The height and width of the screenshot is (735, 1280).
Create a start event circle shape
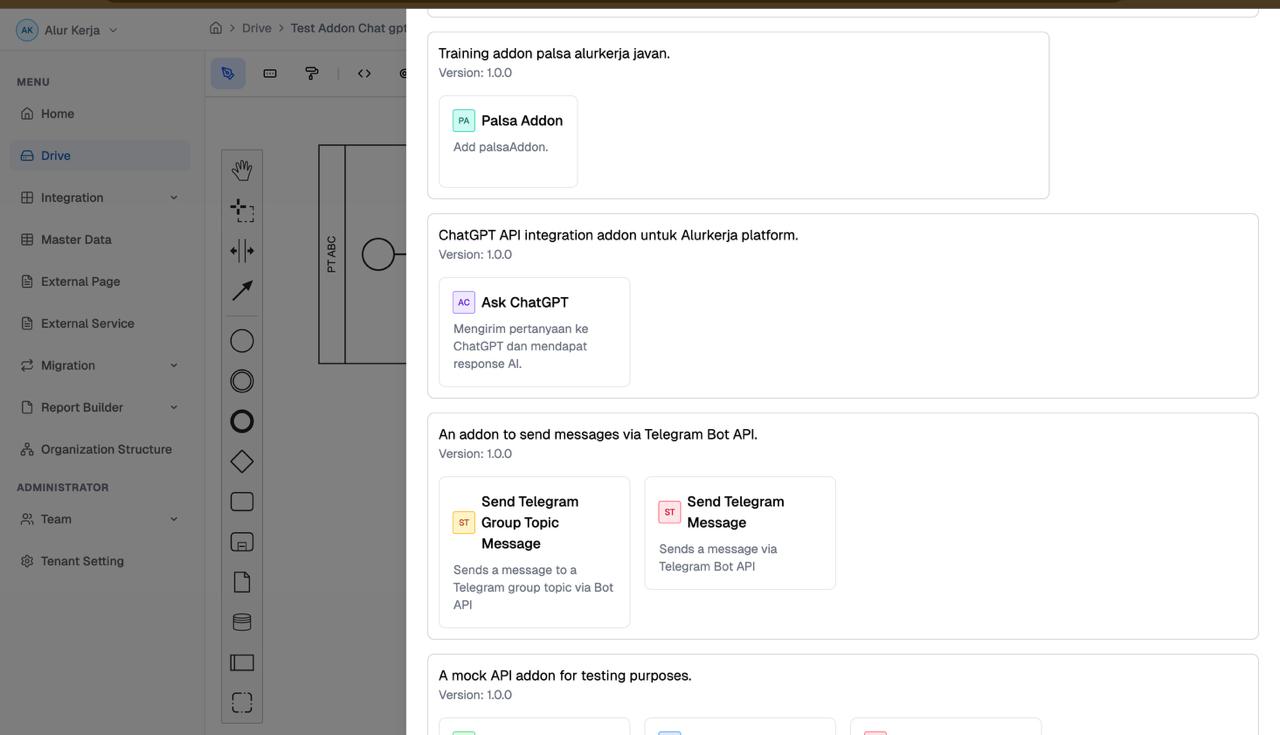[x=241, y=340]
